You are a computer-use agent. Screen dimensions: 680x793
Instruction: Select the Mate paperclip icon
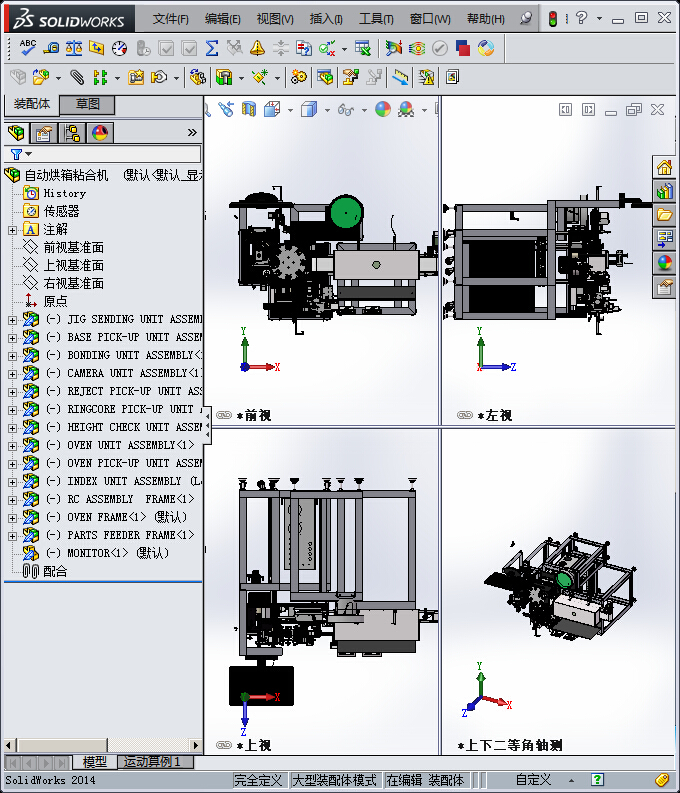coord(77,77)
